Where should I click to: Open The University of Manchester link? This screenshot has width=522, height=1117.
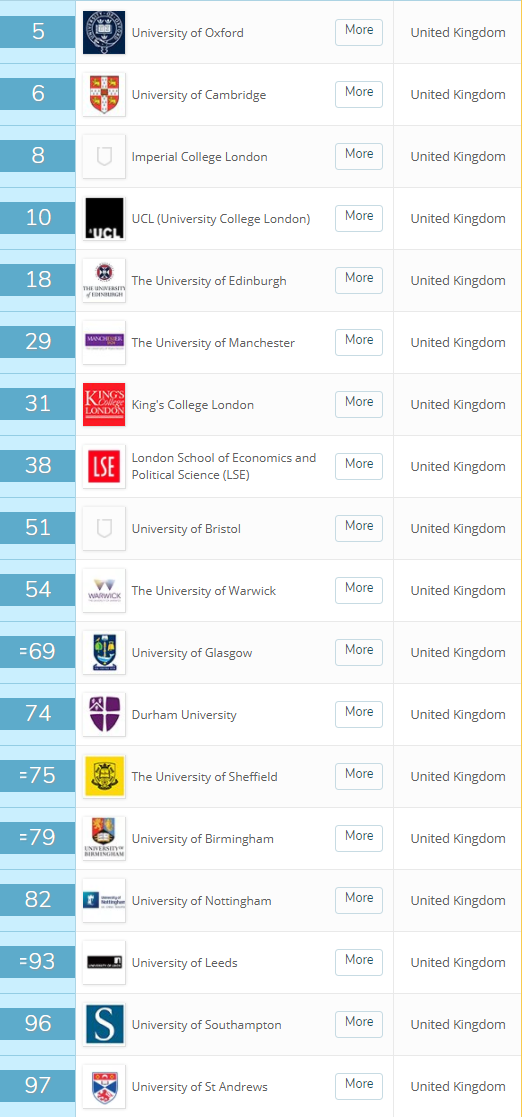pyautogui.click(x=213, y=343)
